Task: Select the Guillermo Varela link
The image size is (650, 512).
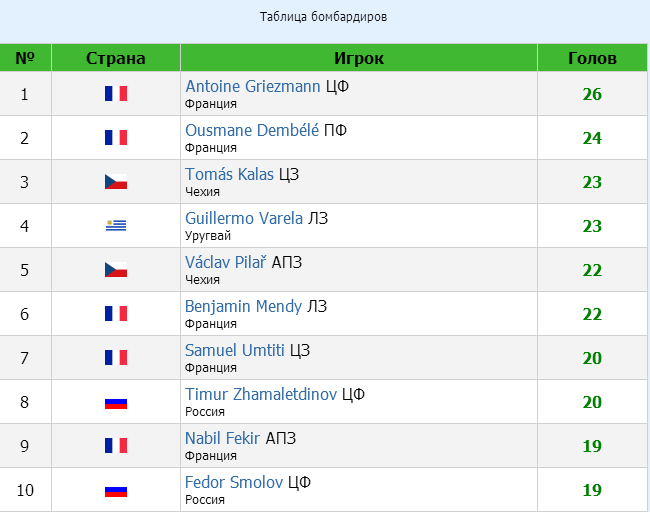Action: (244, 218)
